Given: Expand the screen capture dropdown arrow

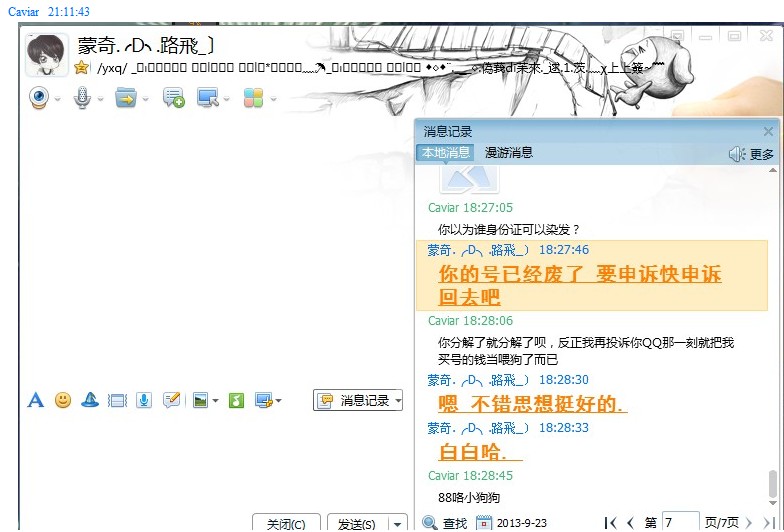Looking at the screenshot, I should (278, 400).
